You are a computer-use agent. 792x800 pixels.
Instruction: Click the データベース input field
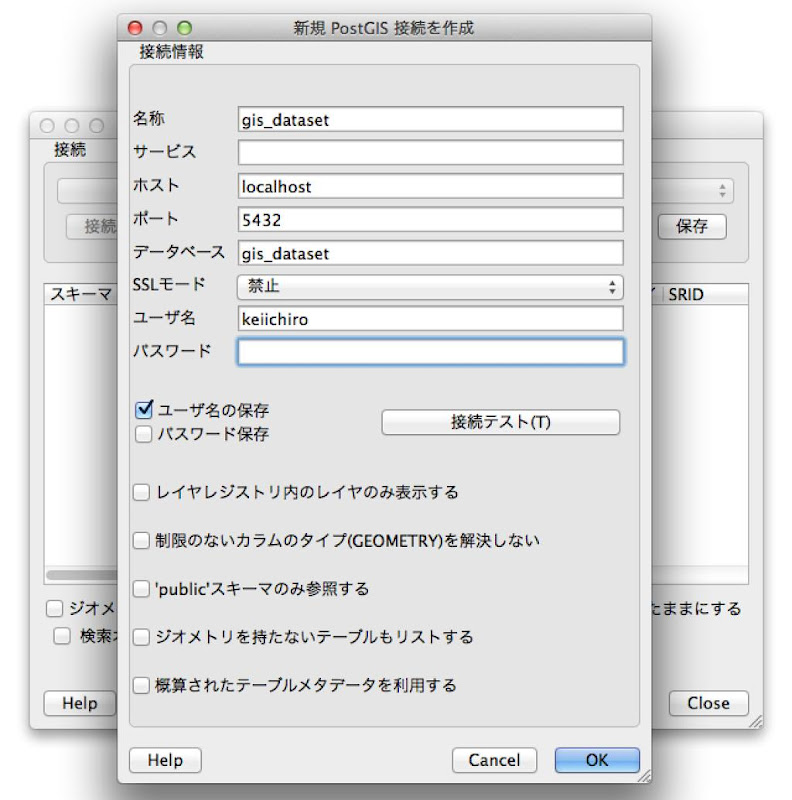pos(430,253)
